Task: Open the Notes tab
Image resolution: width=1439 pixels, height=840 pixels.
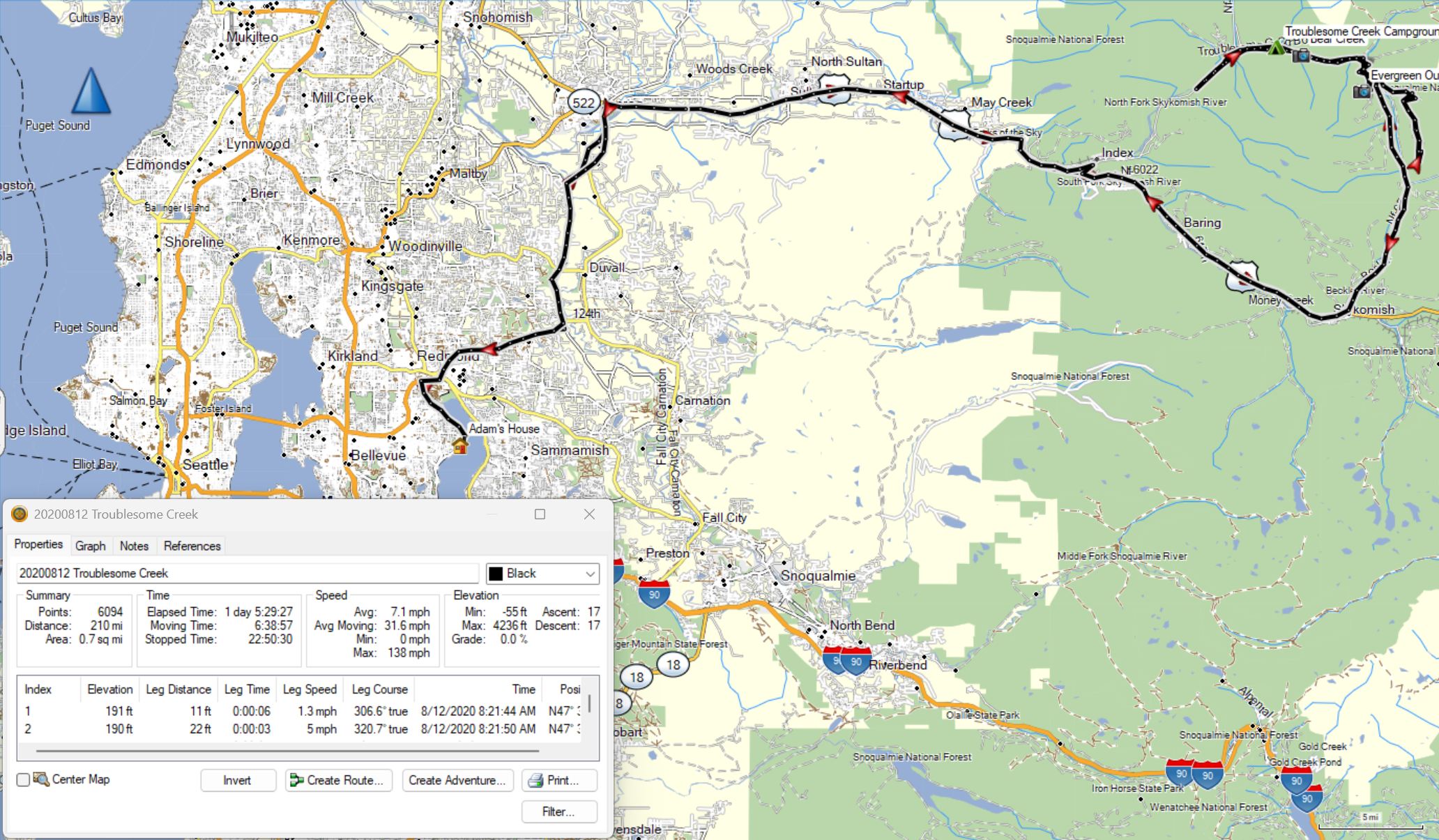Action: pos(134,546)
